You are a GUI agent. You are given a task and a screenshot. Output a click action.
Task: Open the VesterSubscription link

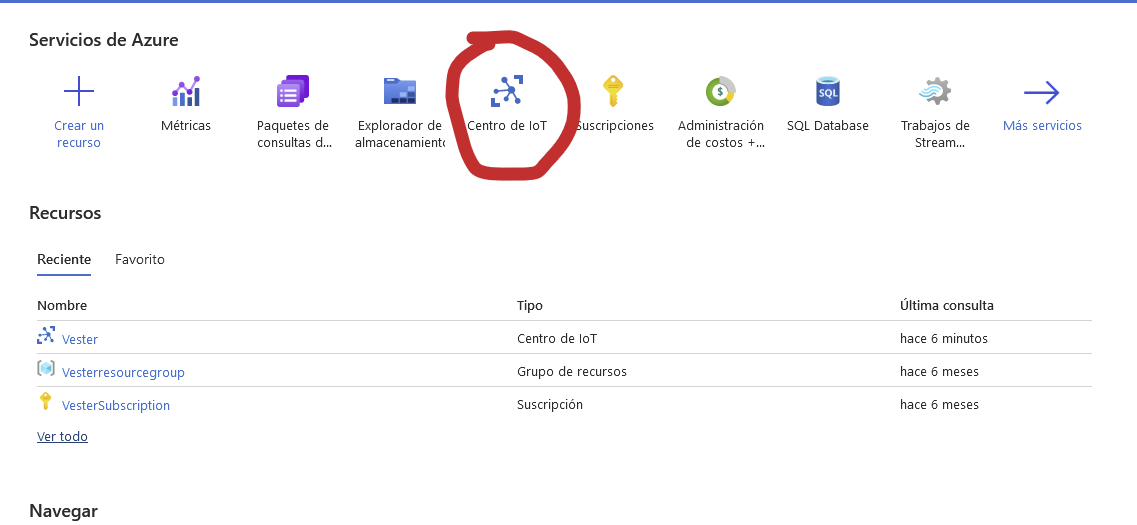(116, 405)
